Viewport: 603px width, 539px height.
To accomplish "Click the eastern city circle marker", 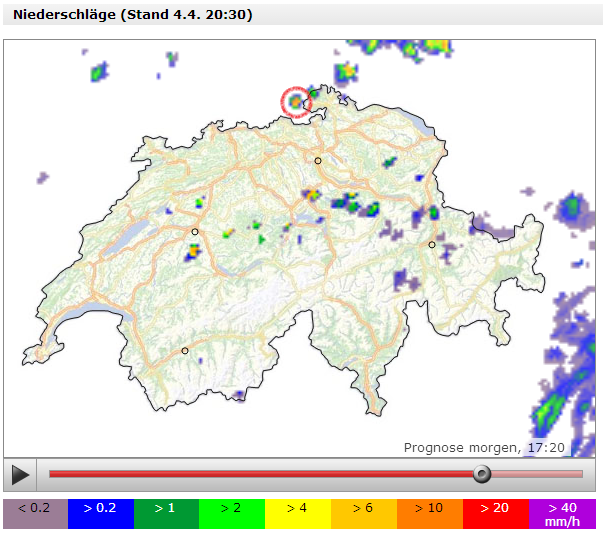I will click(432, 245).
